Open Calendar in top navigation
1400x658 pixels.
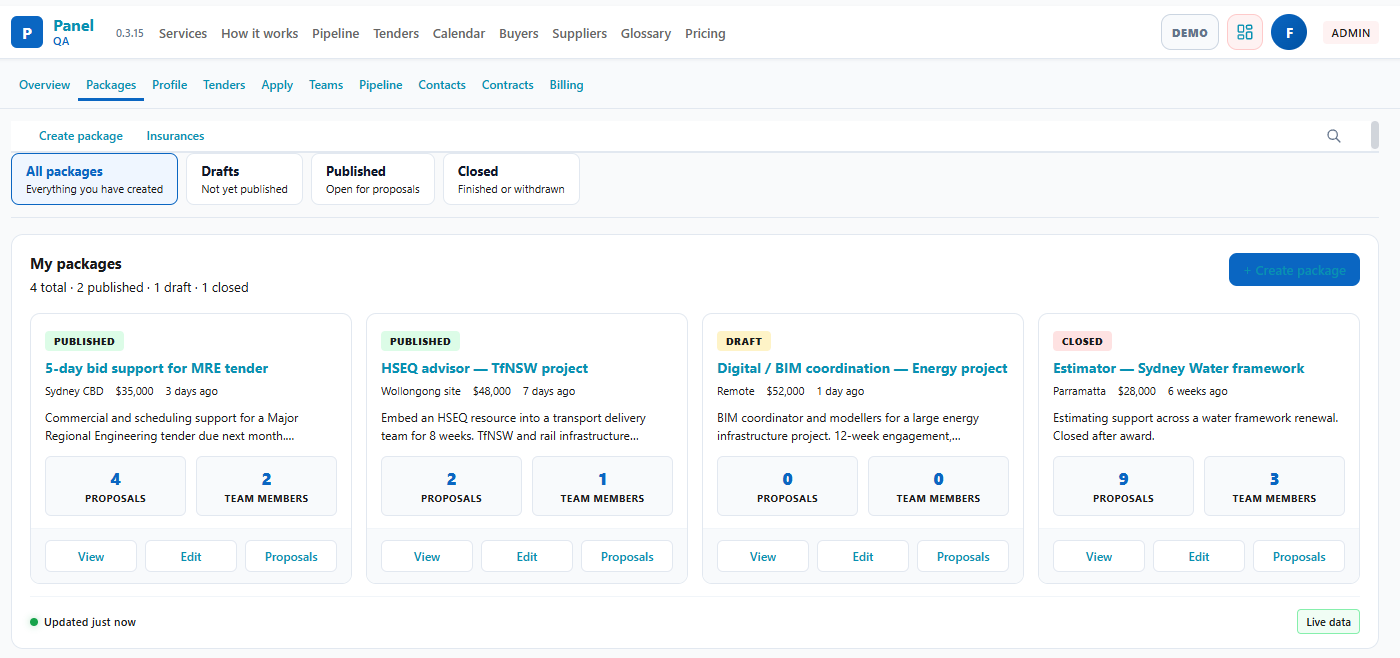pos(459,33)
